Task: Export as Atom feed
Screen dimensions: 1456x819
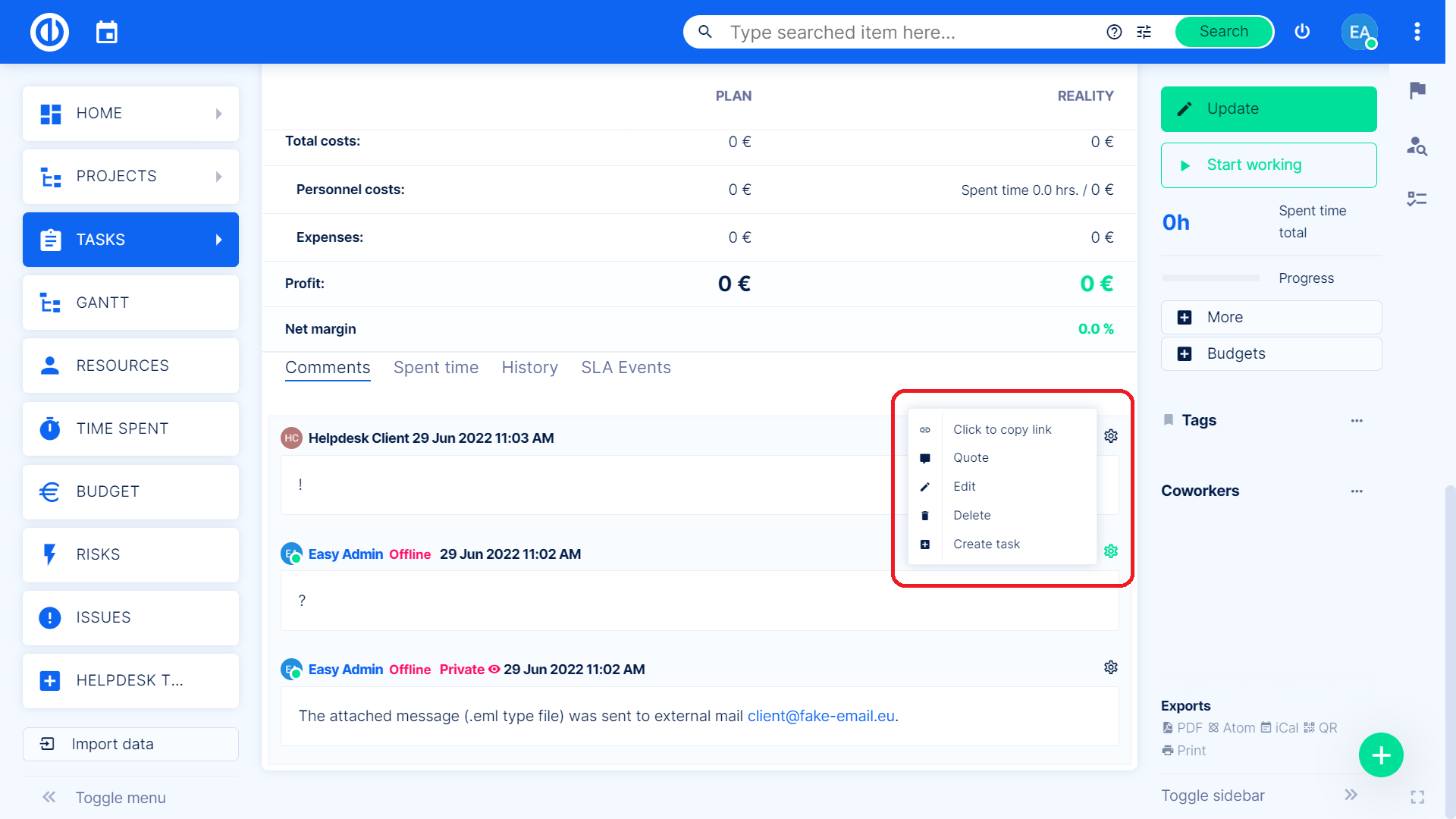Action: tap(1232, 728)
